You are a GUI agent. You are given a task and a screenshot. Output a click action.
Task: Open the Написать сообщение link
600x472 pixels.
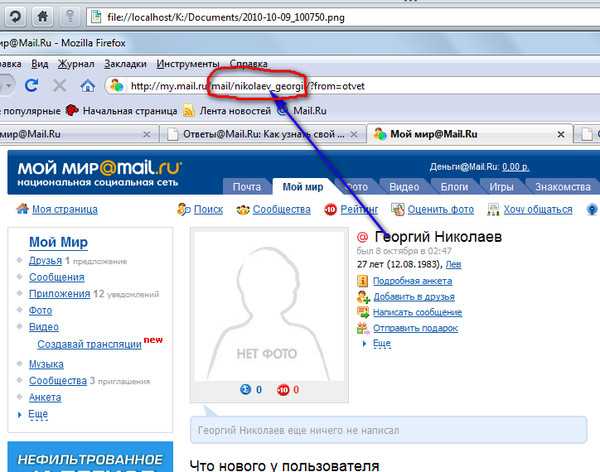click(x=417, y=312)
